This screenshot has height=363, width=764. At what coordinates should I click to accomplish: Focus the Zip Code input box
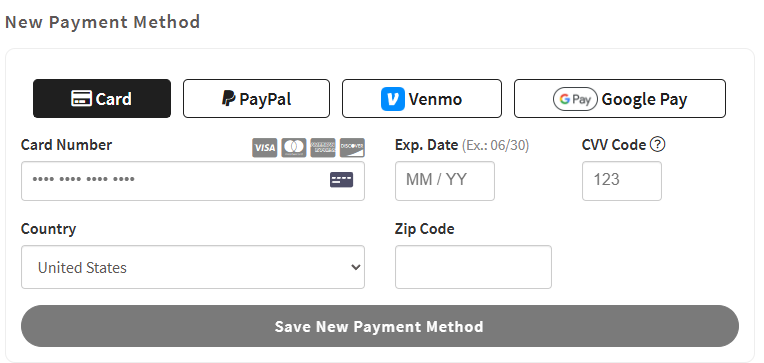473,267
